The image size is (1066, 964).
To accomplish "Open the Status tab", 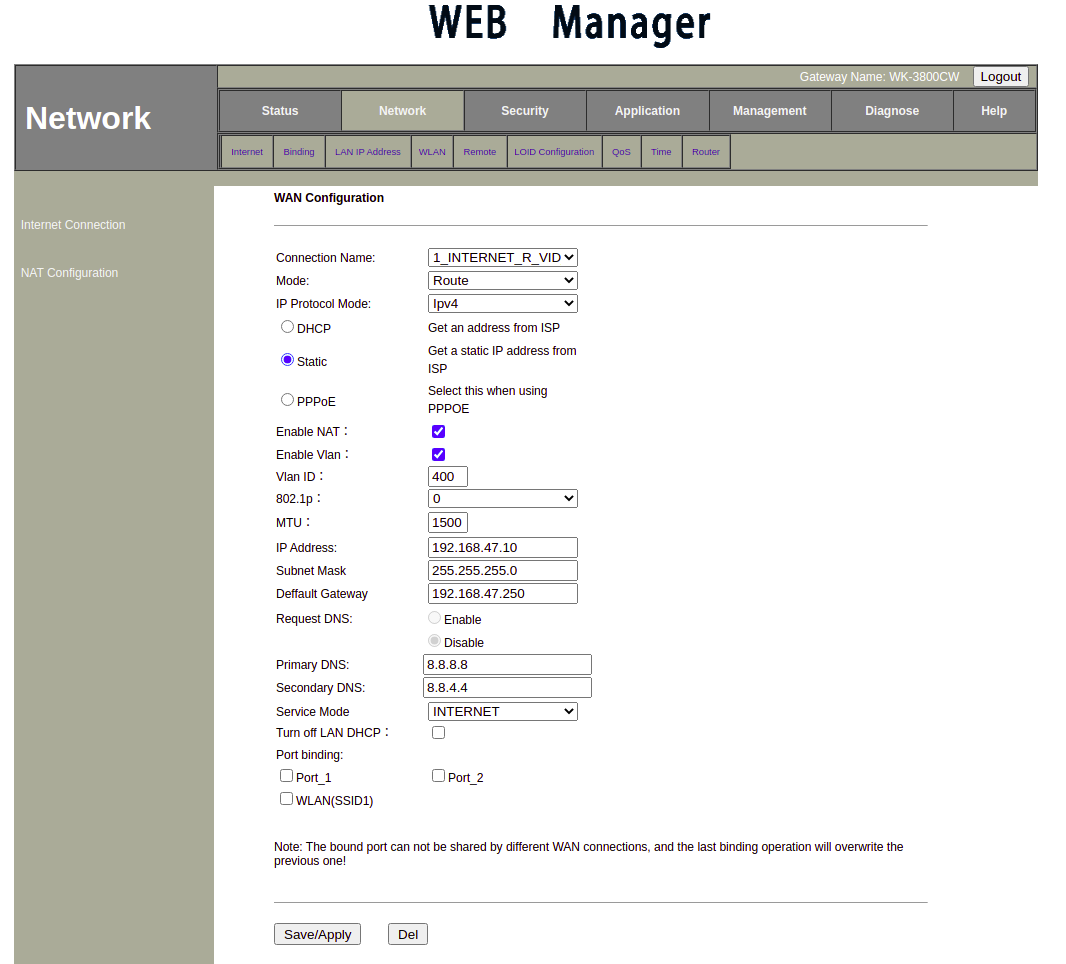I will point(280,111).
